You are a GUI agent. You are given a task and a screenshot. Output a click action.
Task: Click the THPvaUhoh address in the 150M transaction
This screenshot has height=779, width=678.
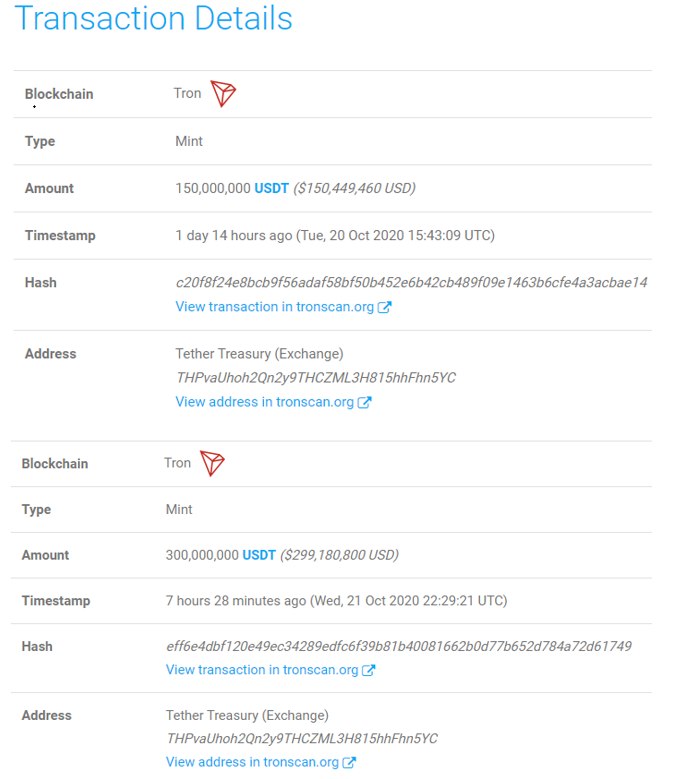tap(315, 378)
